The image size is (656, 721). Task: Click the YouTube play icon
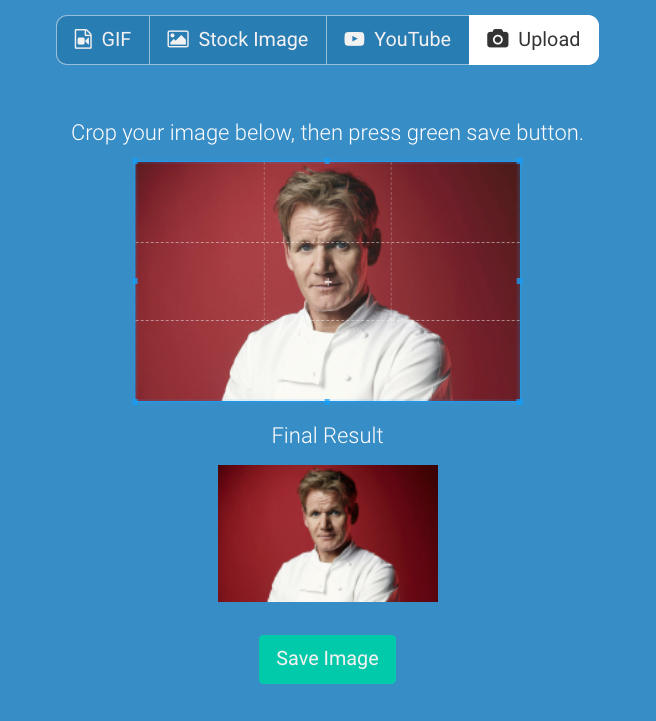pyautogui.click(x=354, y=40)
